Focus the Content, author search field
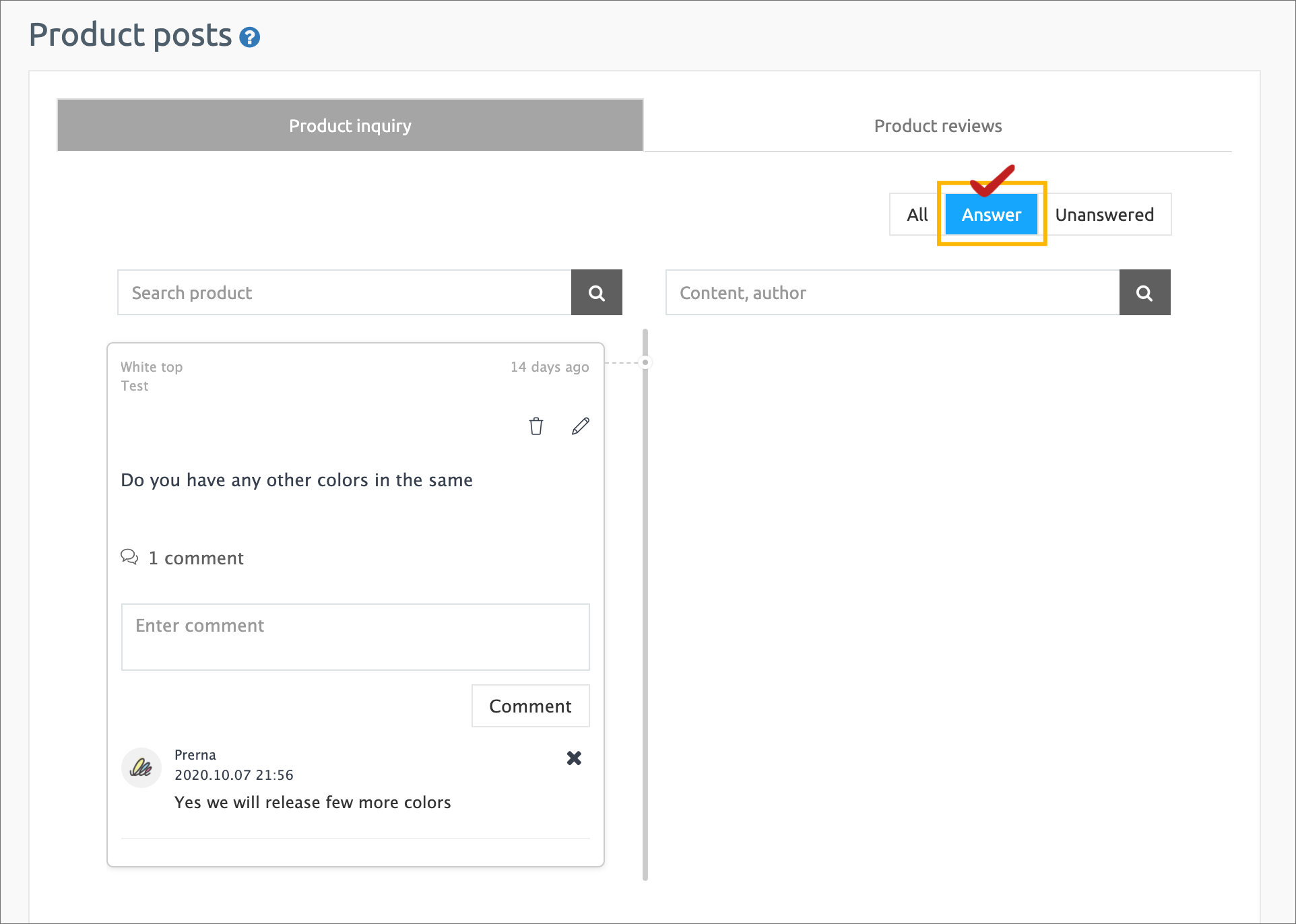Screen dimensions: 1296x924 tap(892, 293)
